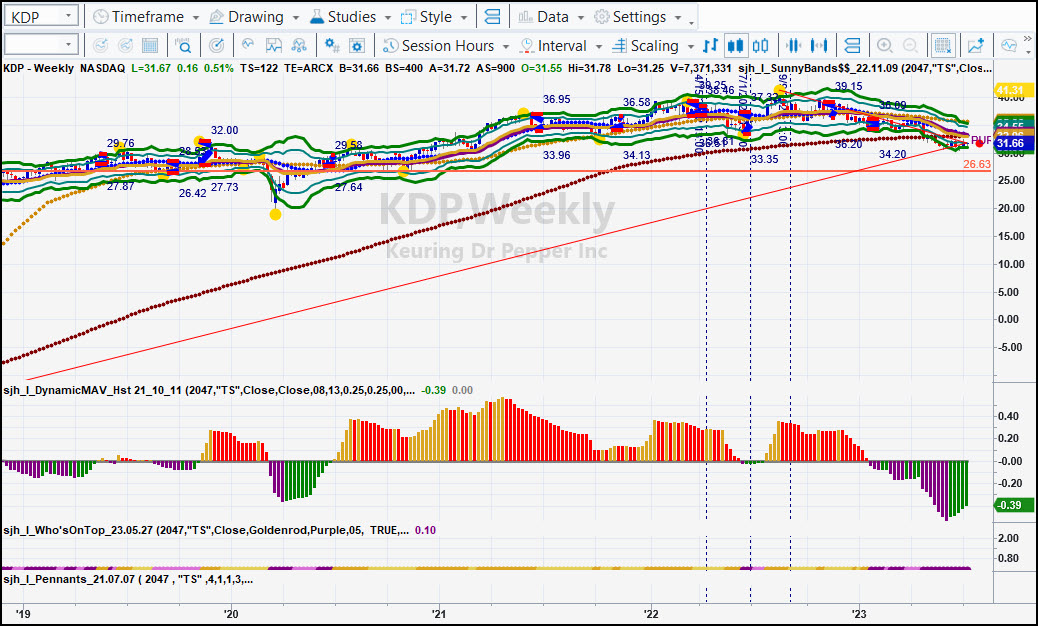Click the 'KDP - Weekly NASDAQ' header text
Screen dimensions: 1038x626
pos(64,68)
